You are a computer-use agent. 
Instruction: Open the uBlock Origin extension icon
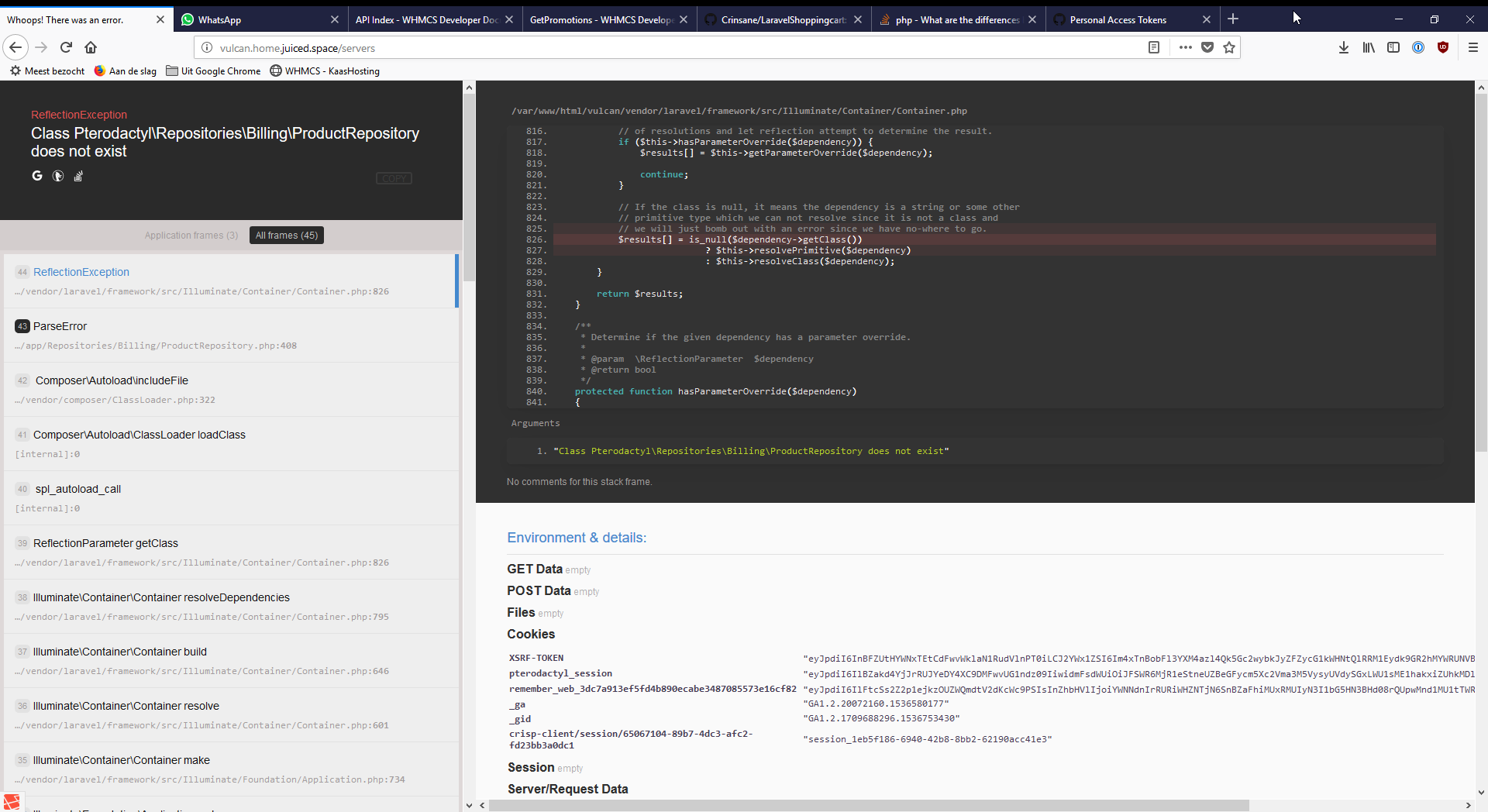(x=1442, y=47)
